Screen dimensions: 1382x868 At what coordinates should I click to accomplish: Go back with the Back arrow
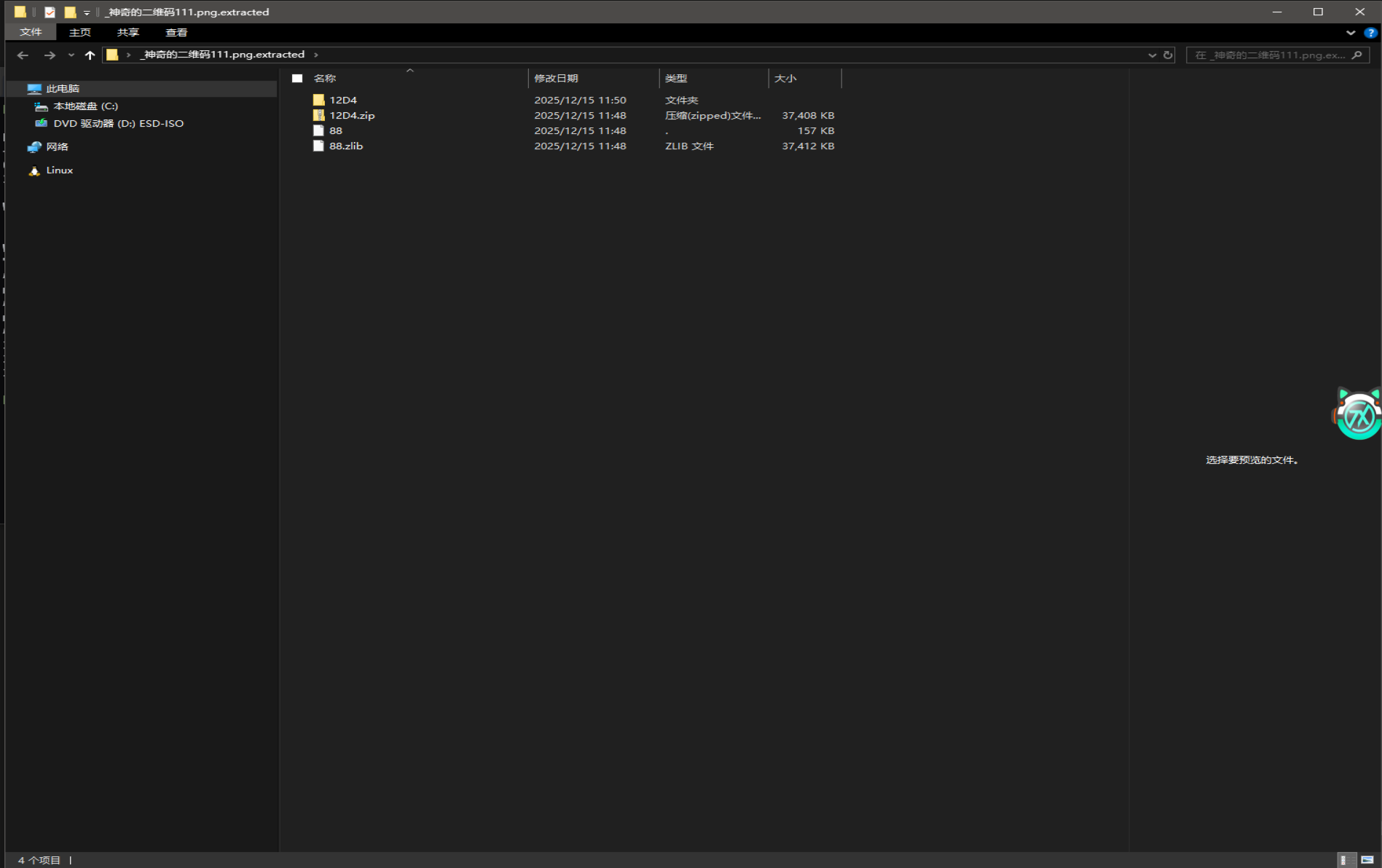(x=23, y=55)
